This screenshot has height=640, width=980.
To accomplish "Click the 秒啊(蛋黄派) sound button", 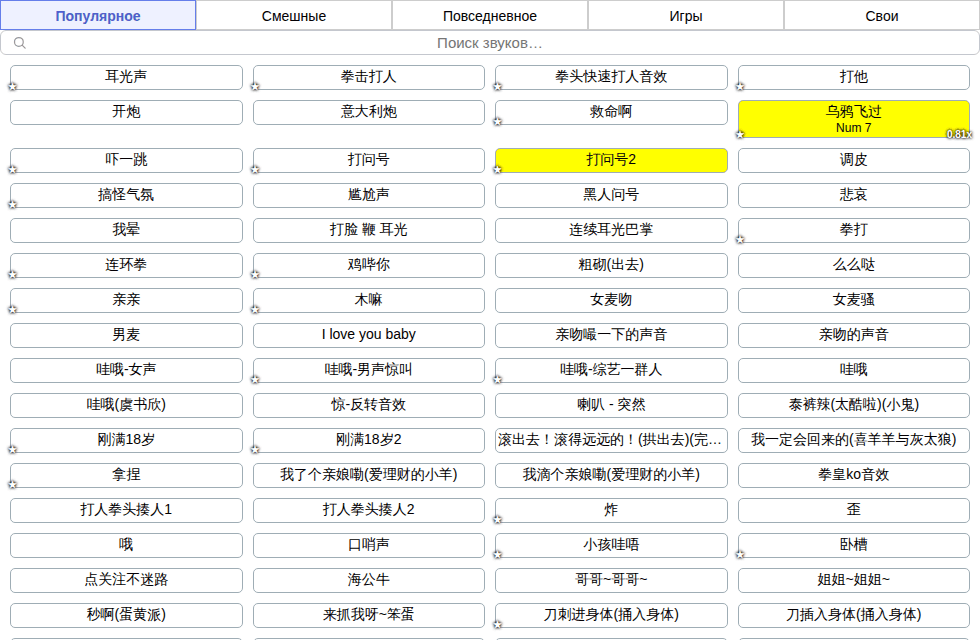I will pyautogui.click(x=126, y=615).
